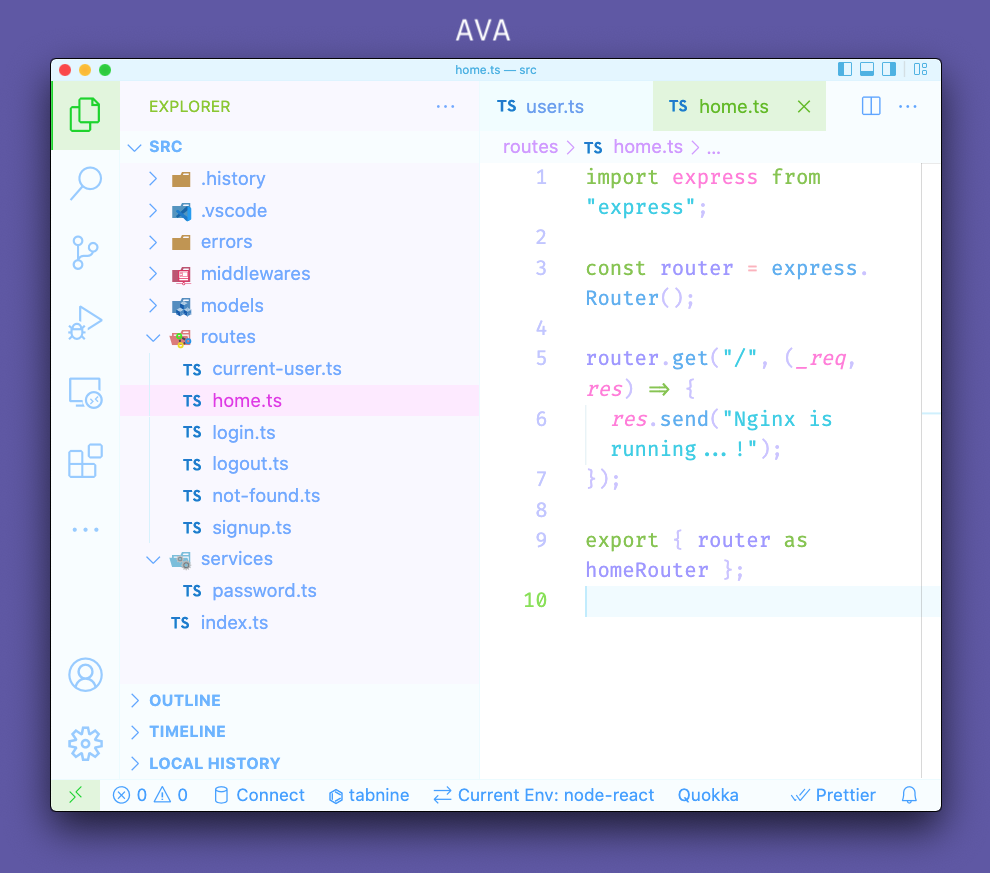Toggle Prettier in the status bar
Screen dimensions: 990x873
click(833, 795)
